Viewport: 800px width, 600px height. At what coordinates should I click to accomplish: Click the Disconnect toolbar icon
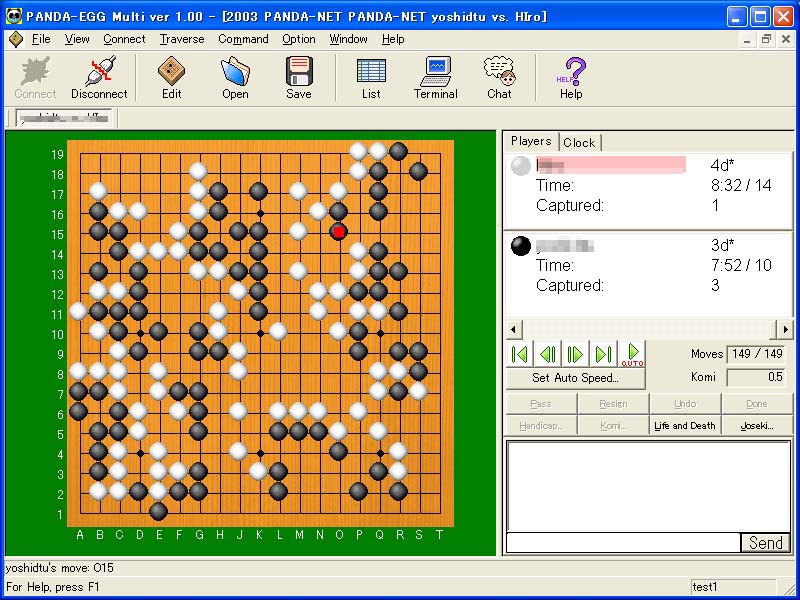[99, 77]
